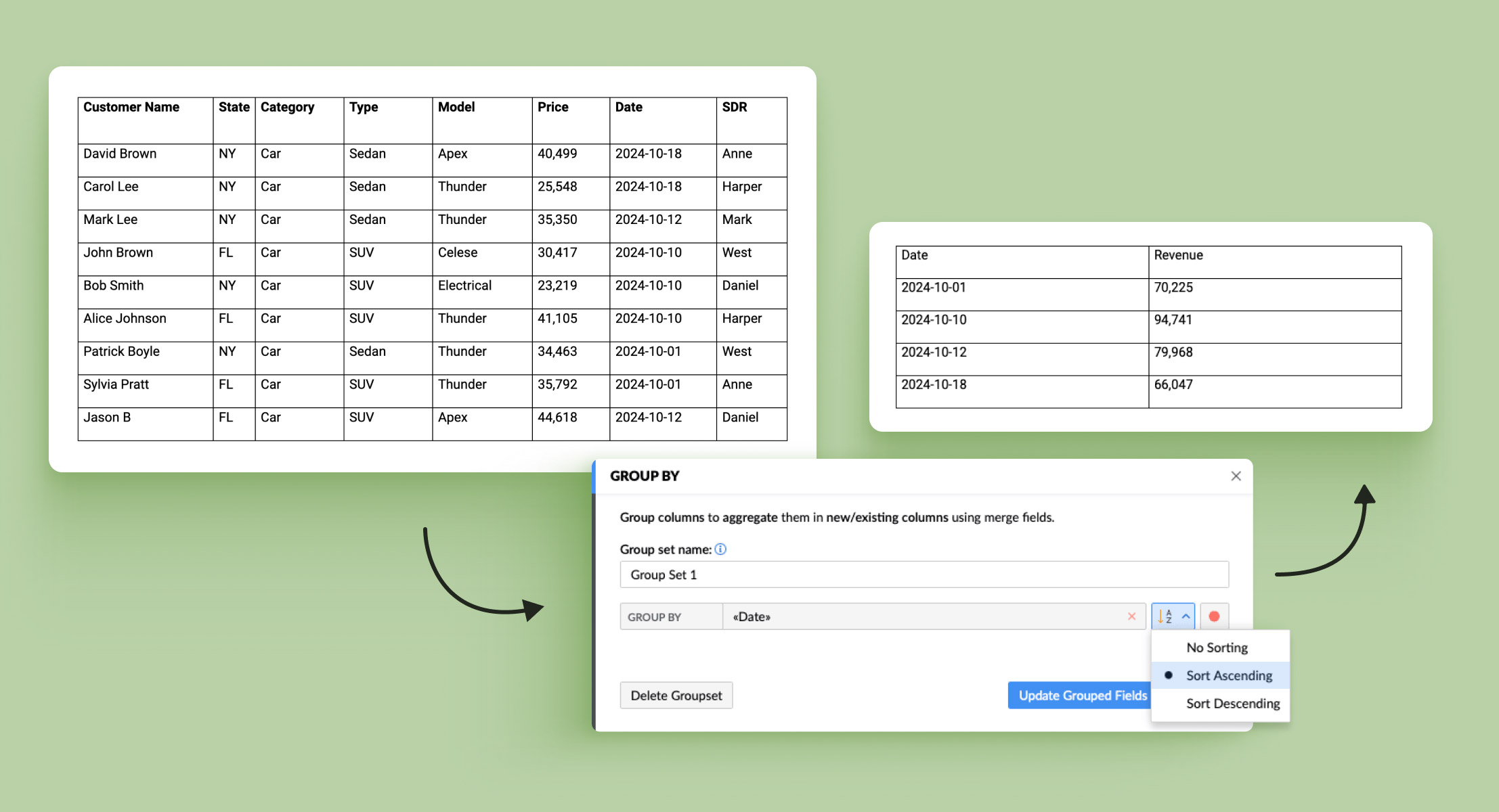
Task: Click the price 25,548 cell
Action: (x=571, y=194)
